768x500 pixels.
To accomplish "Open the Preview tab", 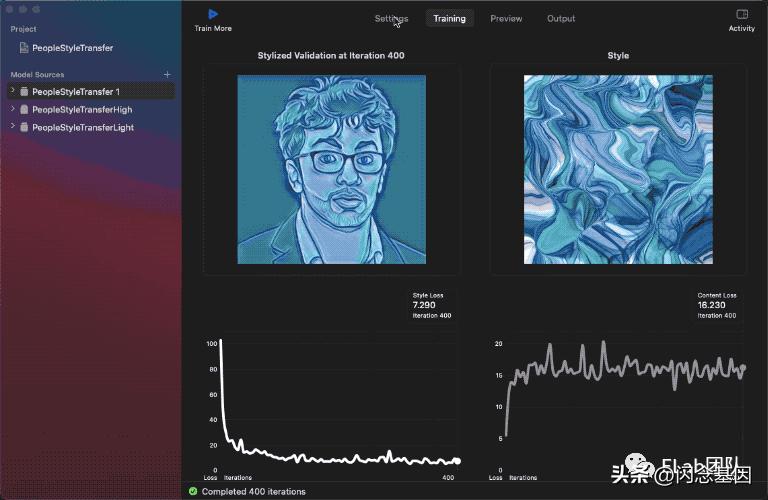I will [x=506, y=19].
